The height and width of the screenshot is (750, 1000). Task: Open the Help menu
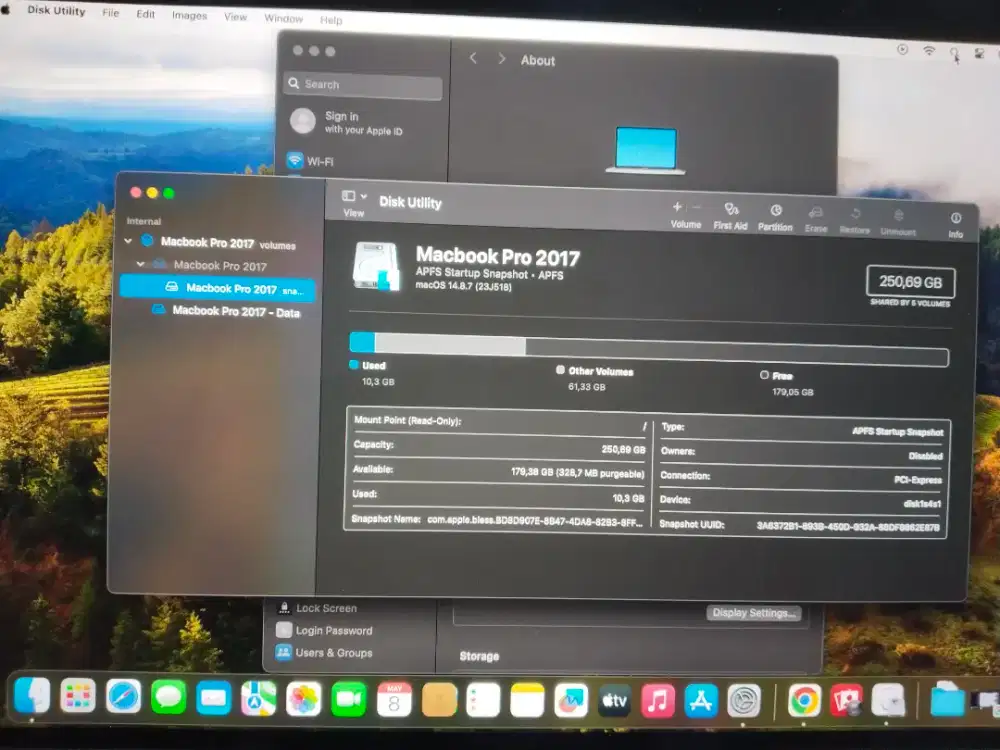click(331, 20)
